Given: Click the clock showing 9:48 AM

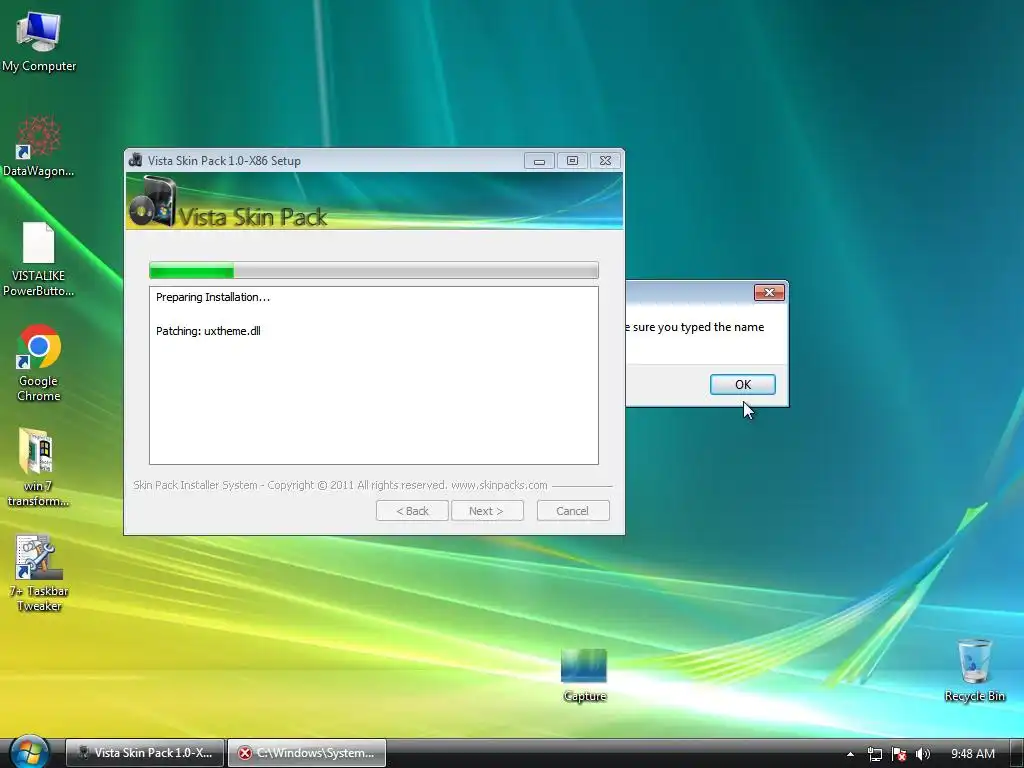Looking at the screenshot, I should click(x=972, y=754).
